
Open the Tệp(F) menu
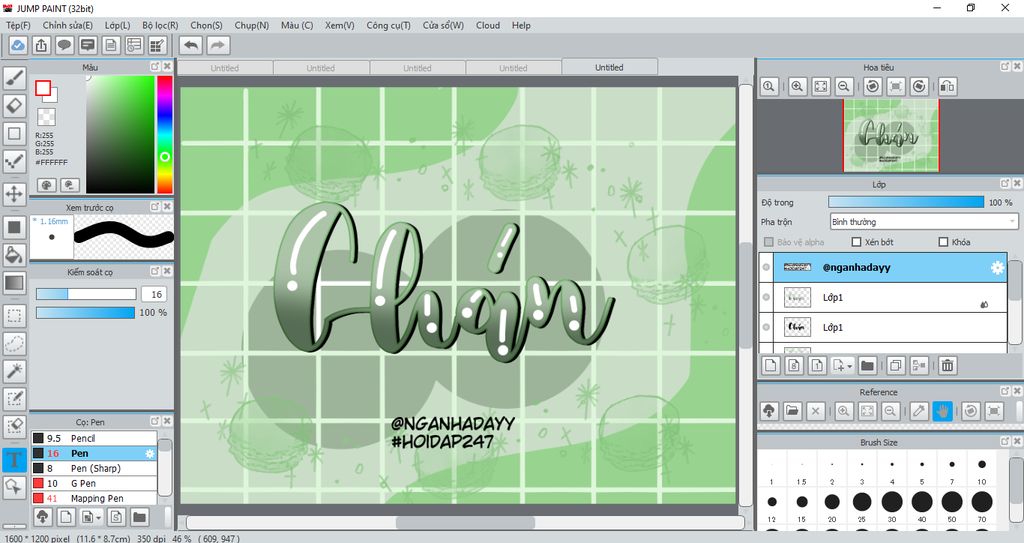pyautogui.click(x=18, y=25)
